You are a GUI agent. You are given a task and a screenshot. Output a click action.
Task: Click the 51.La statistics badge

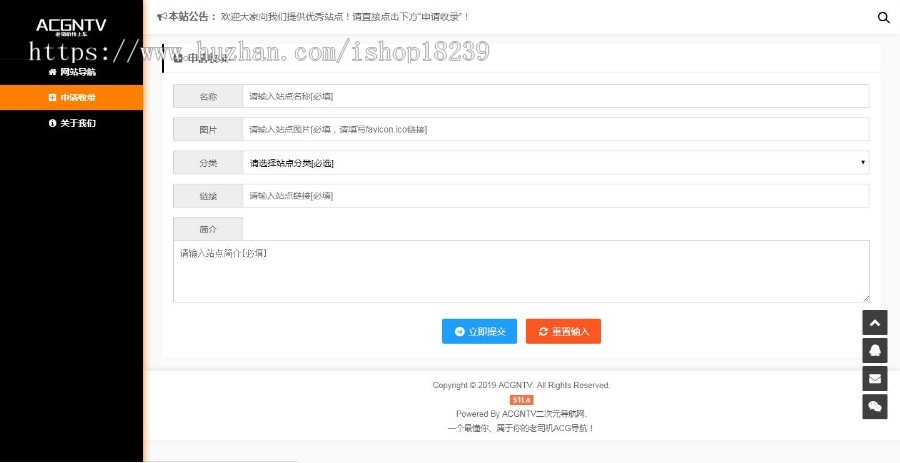pos(521,400)
